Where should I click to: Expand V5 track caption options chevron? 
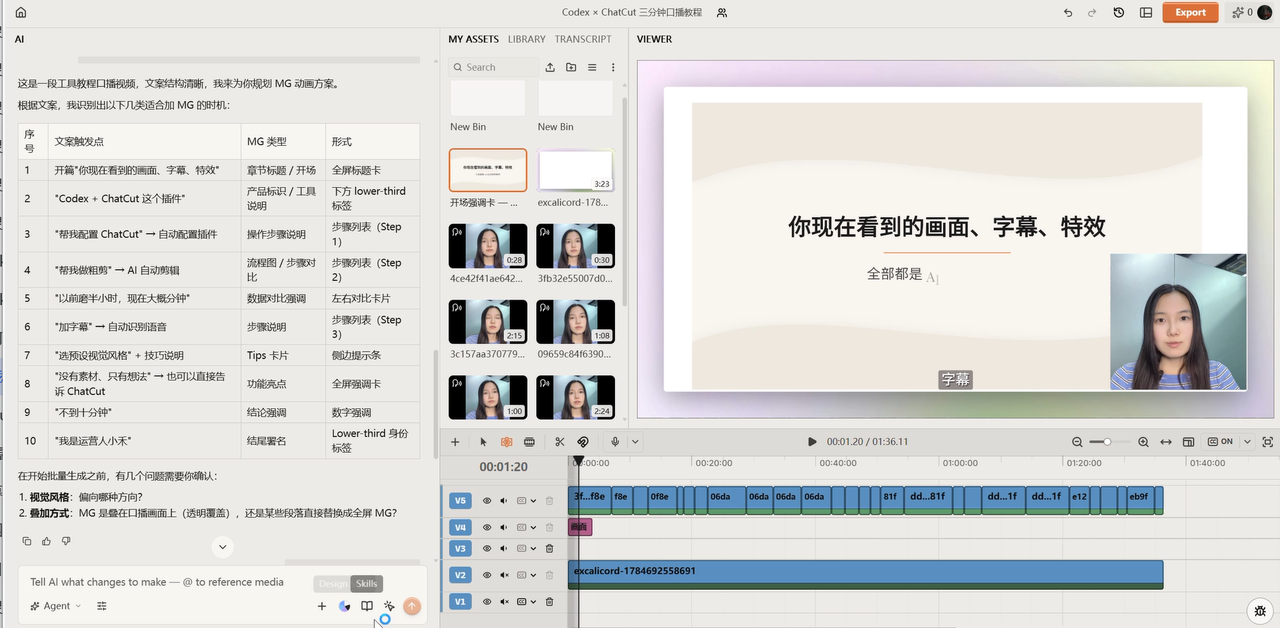[x=533, y=501]
